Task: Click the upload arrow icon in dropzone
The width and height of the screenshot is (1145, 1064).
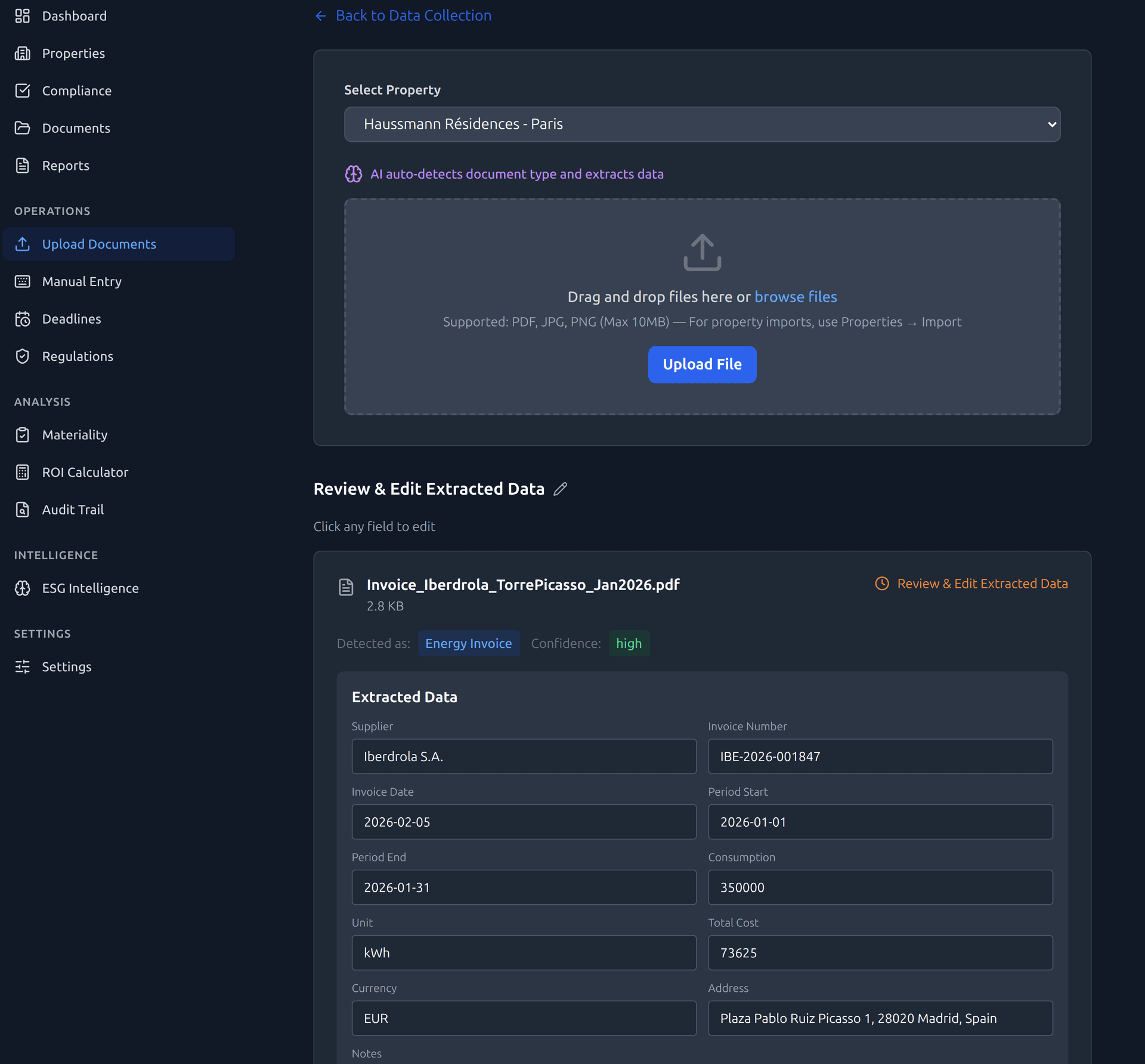Action: click(702, 252)
